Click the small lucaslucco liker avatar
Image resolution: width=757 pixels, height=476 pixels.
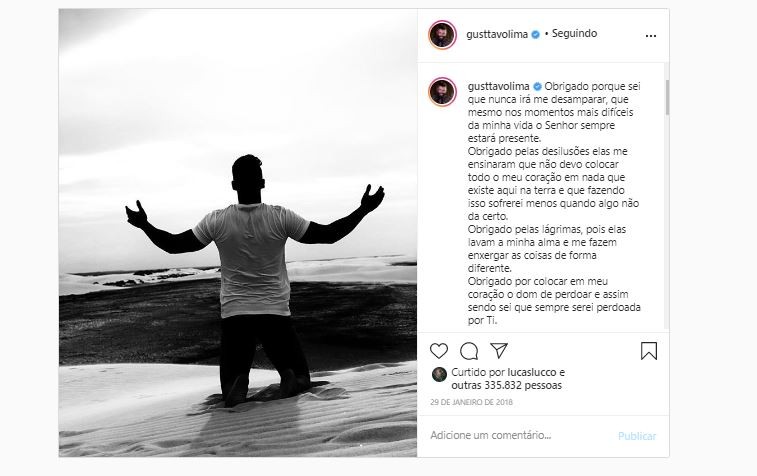click(439, 374)
